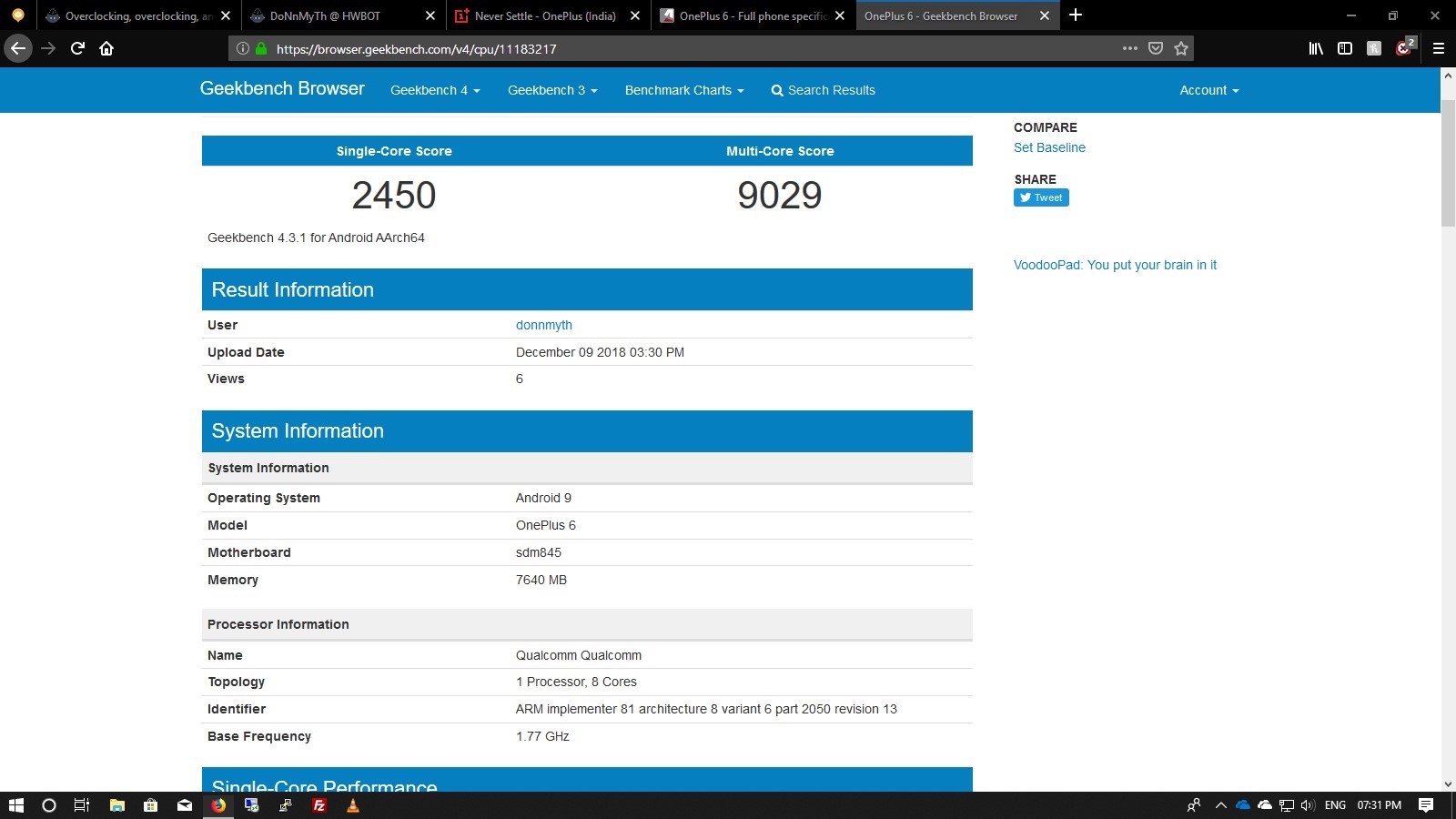Open the Benchmark Charts dropdown

coord(684,90)
